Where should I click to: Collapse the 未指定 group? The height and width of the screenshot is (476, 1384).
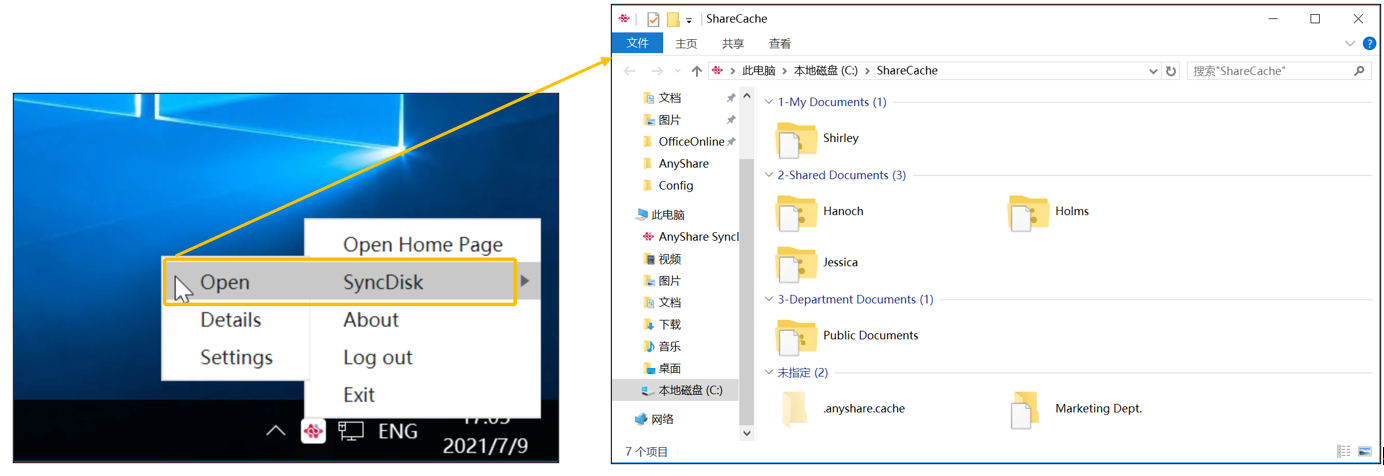[769, 373]
